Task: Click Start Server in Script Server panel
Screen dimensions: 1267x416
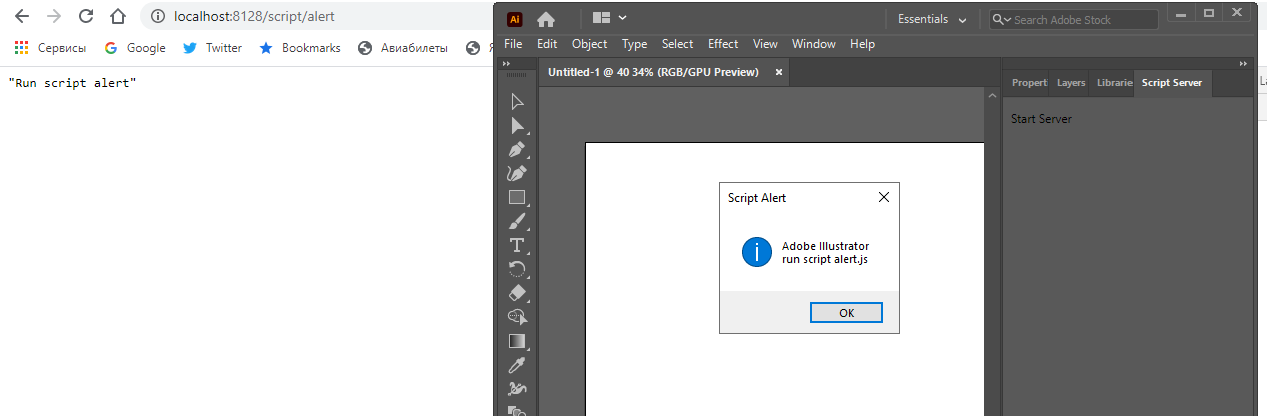Action: pos(1041,119)
